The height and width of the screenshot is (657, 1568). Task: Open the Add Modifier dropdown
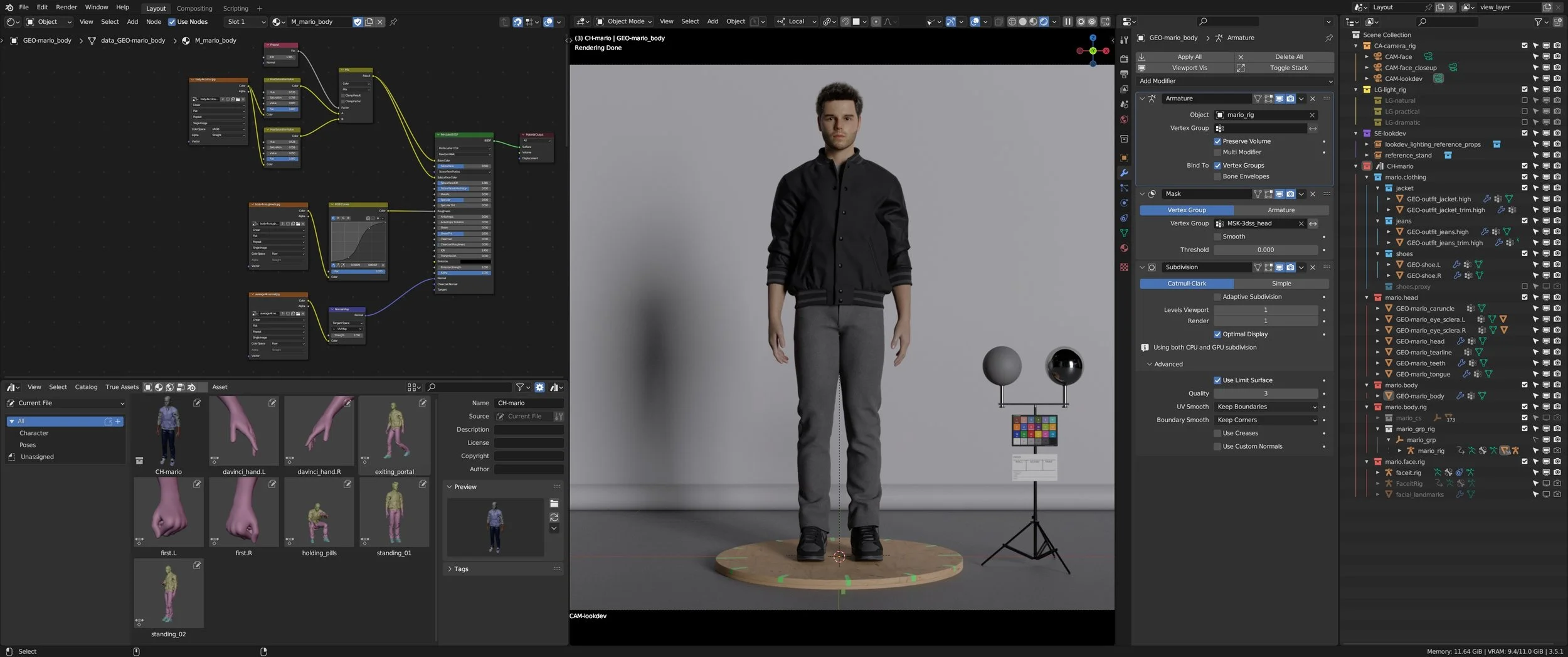tap(1236, 81)
